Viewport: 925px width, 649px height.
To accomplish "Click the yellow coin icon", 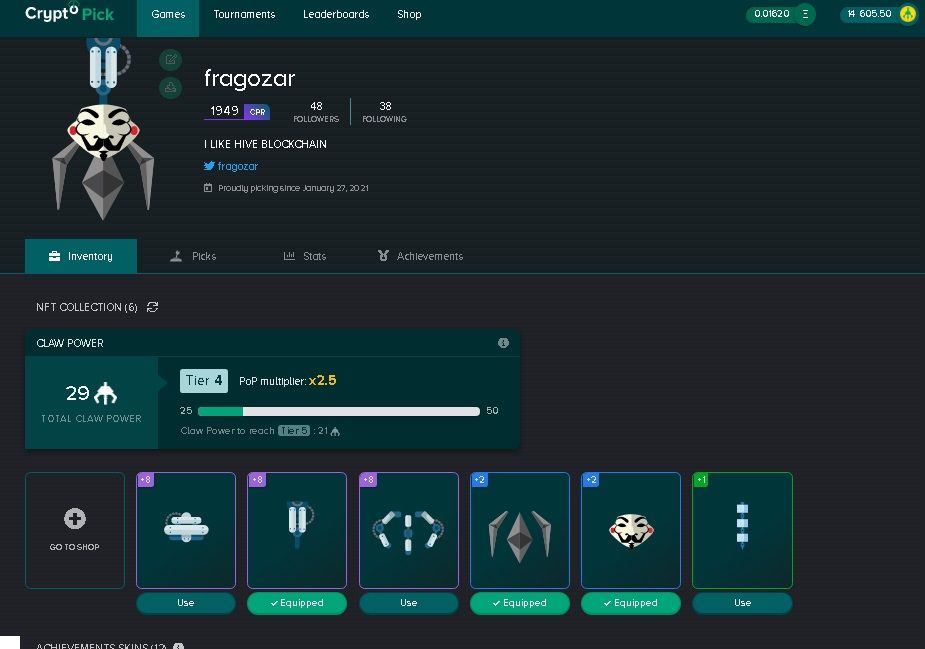I will tap(907, 14).
